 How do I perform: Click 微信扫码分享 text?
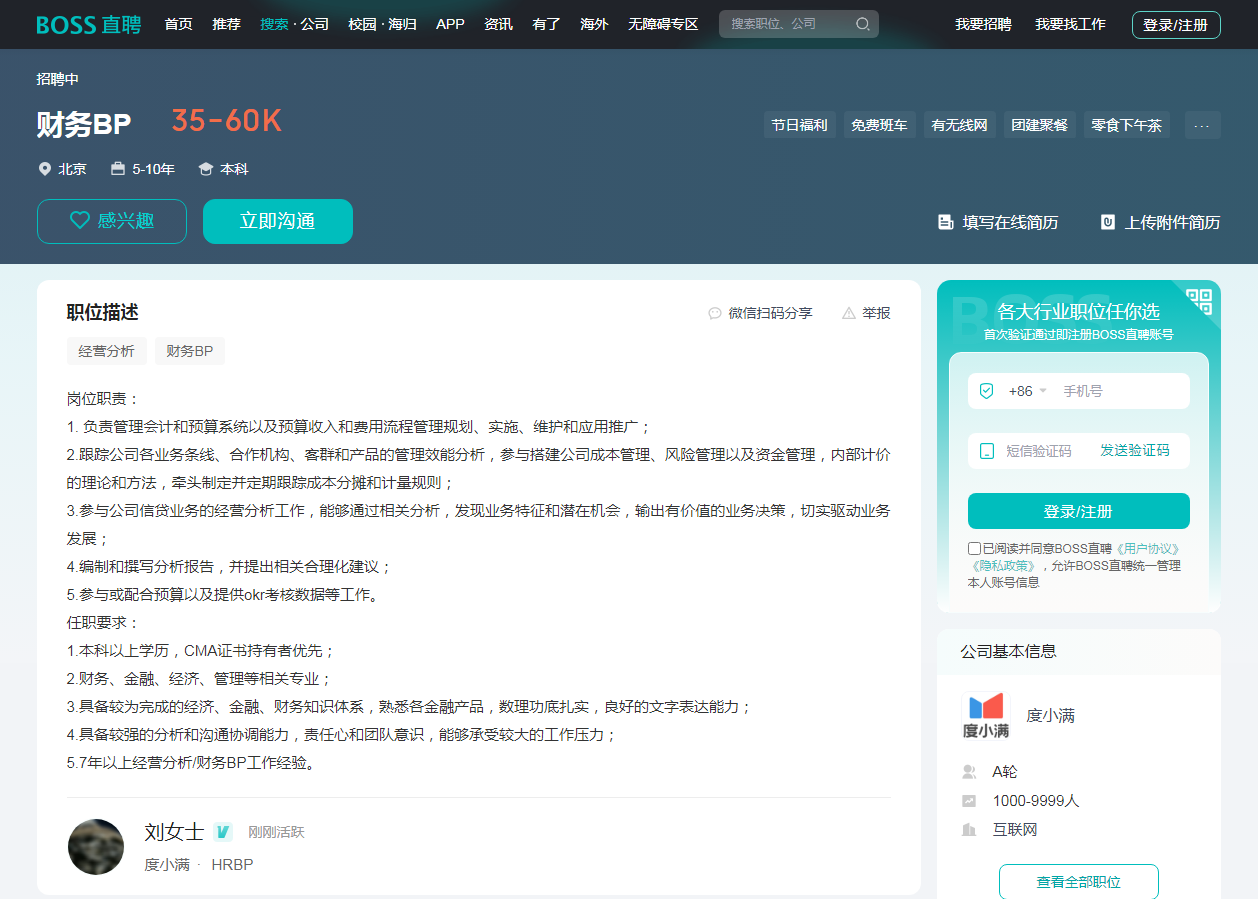[x=771, y=313]
